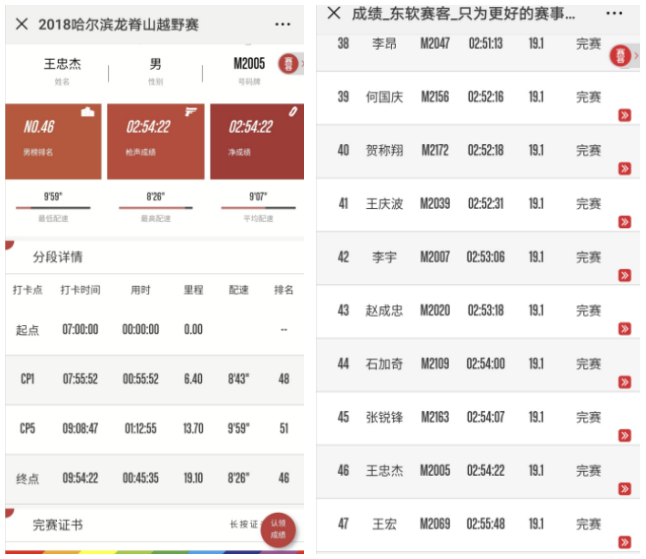Screen dimensions: 646x559
Task: Expand details arrow for 李宇 M2007
Action: (x=625, y=275)
